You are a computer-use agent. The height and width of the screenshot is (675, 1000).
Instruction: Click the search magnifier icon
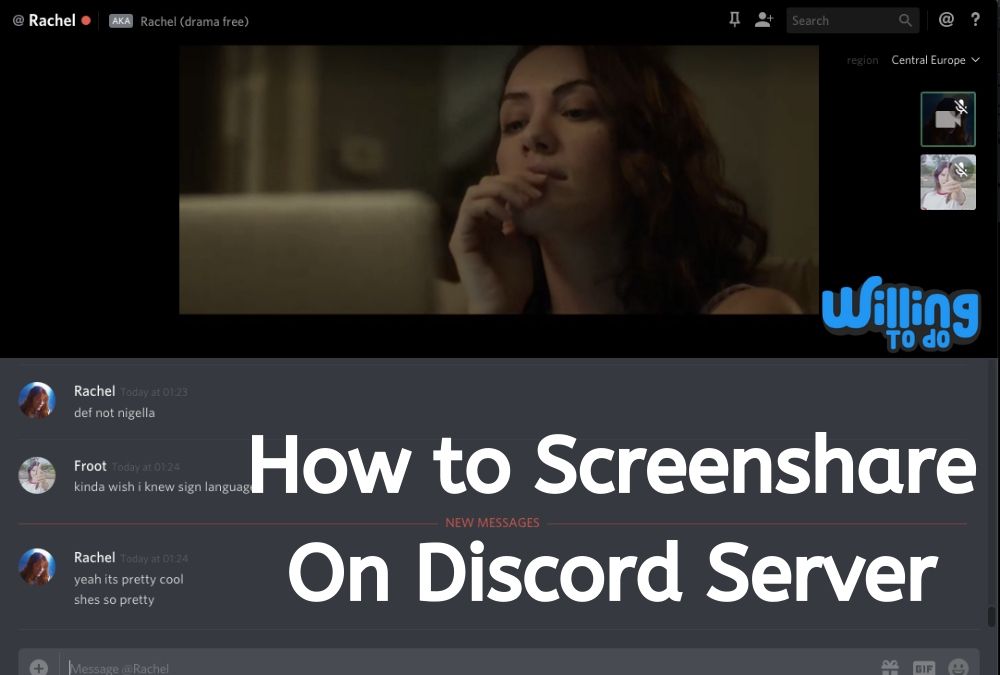coord(905,20)
